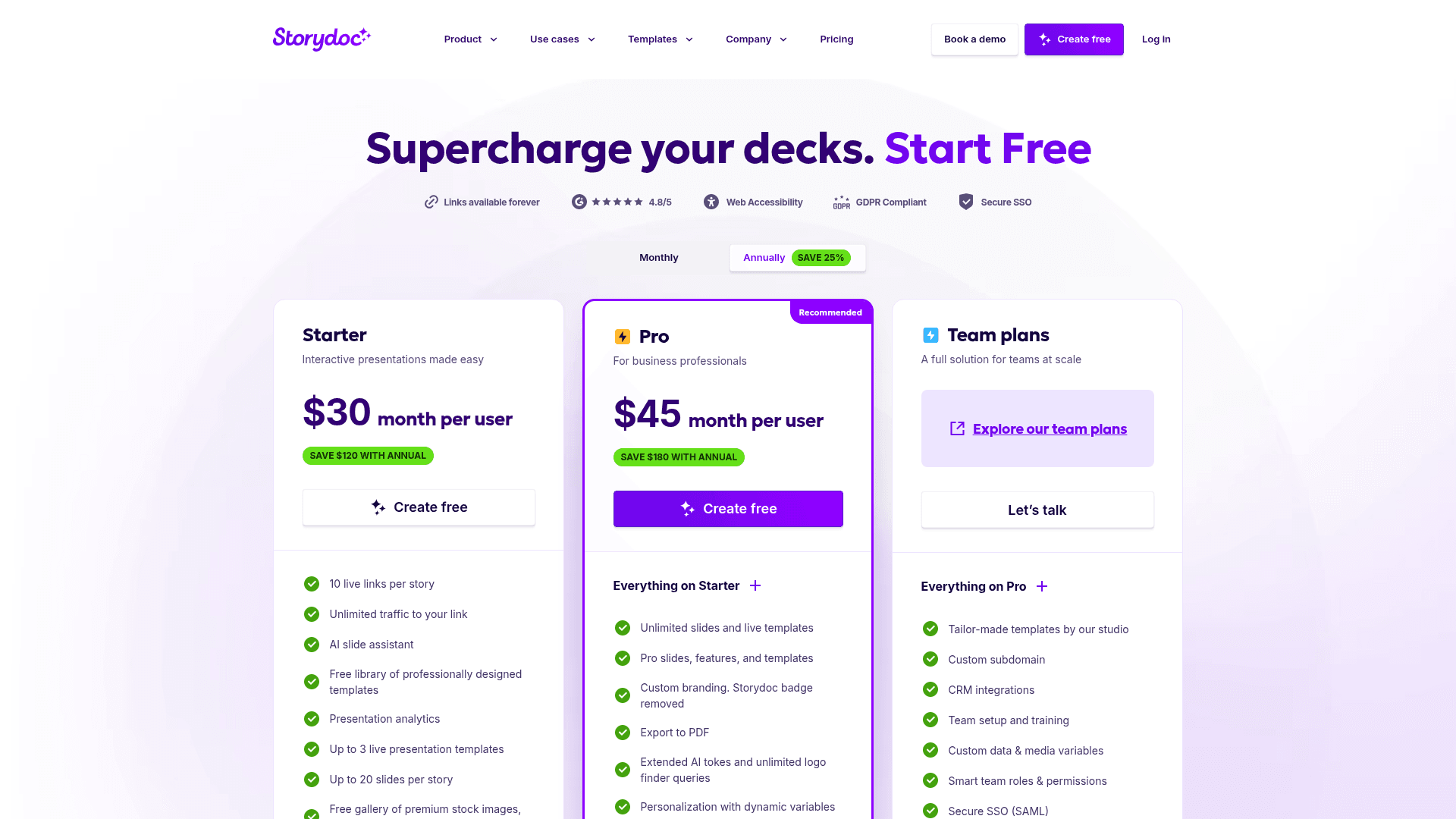Select the Pricing menu item
Viewport: 1456px width, 819px height.
[836, 39]
